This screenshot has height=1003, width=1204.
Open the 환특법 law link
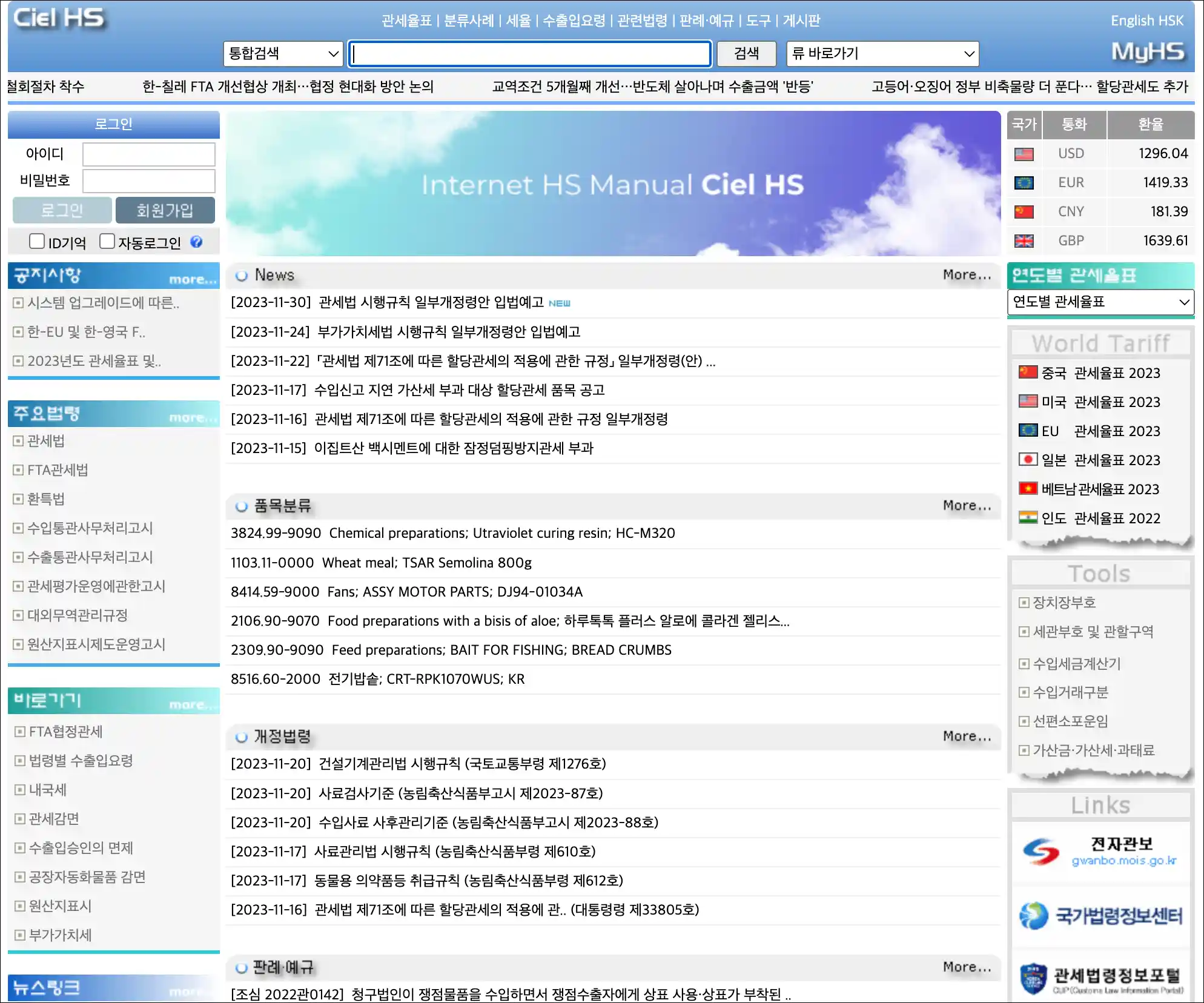46,499
